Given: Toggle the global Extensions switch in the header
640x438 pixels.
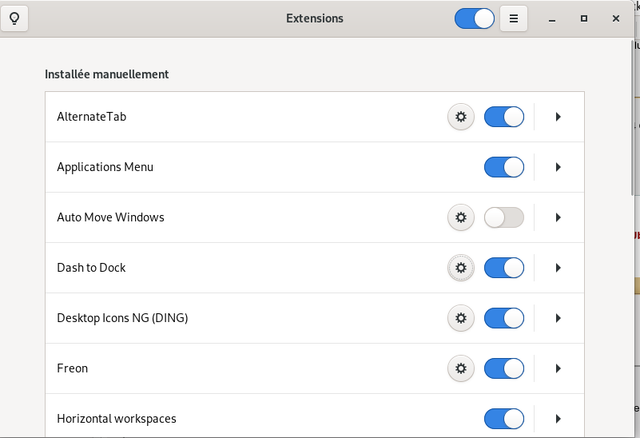Looking at the screenshot, I should [474, 18].
